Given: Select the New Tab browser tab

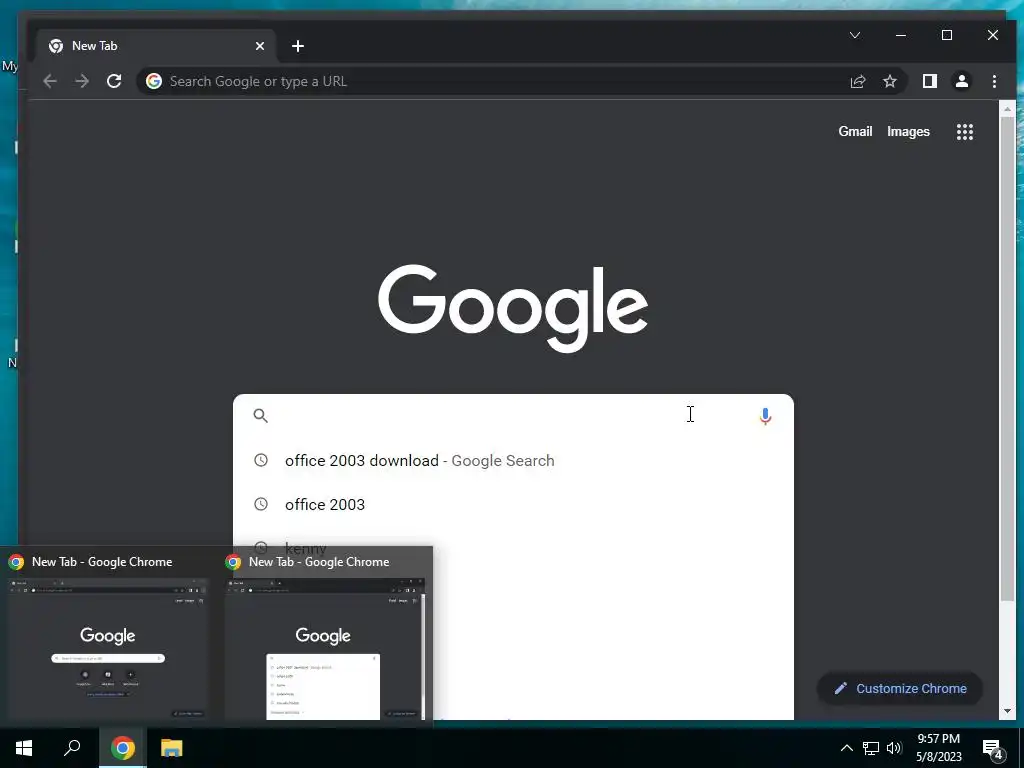Looking at the screenshot, I should click(x=156, y=46).
